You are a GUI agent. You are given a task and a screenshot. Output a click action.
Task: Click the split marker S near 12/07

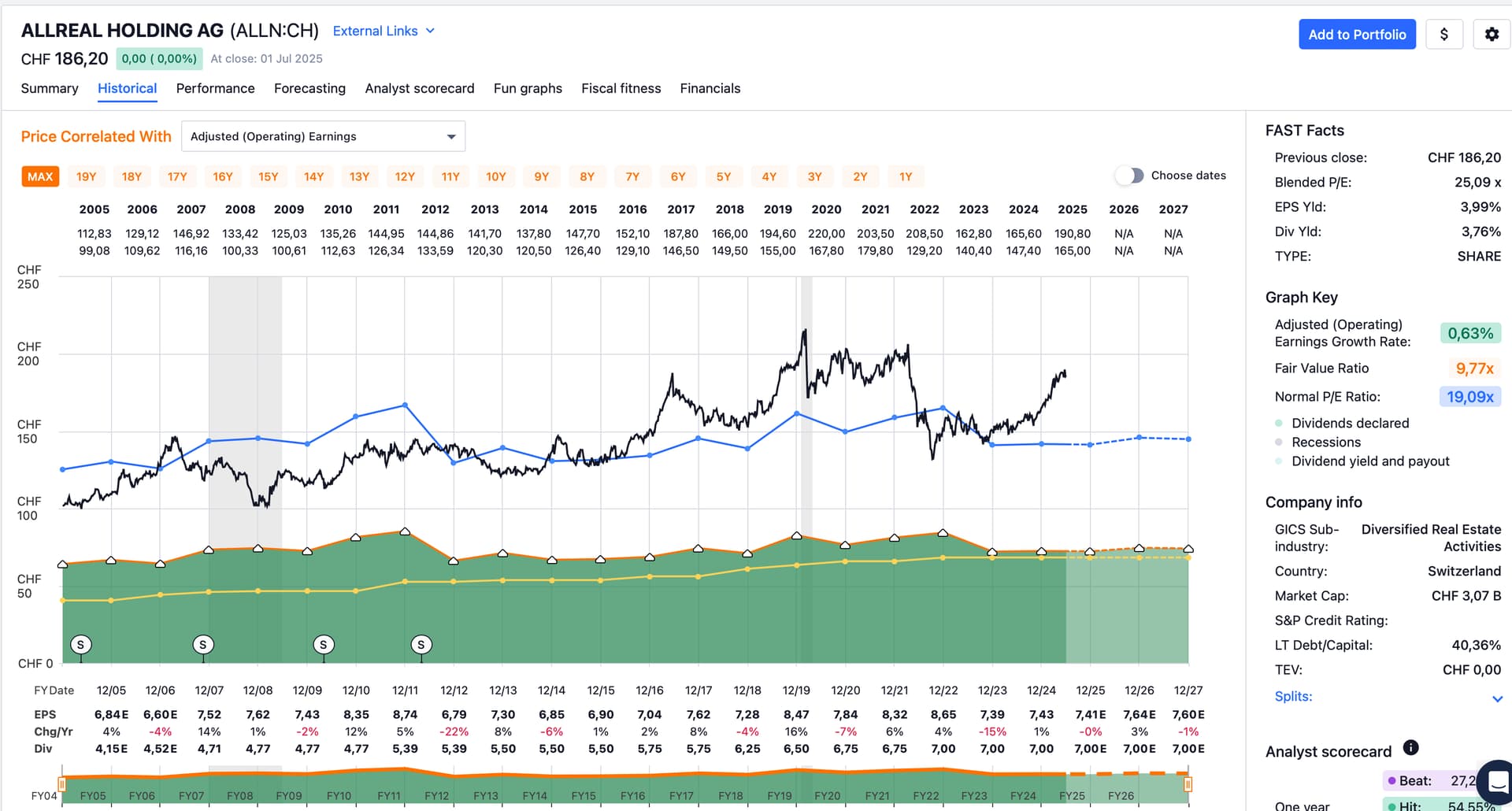(x=203, y=645)
